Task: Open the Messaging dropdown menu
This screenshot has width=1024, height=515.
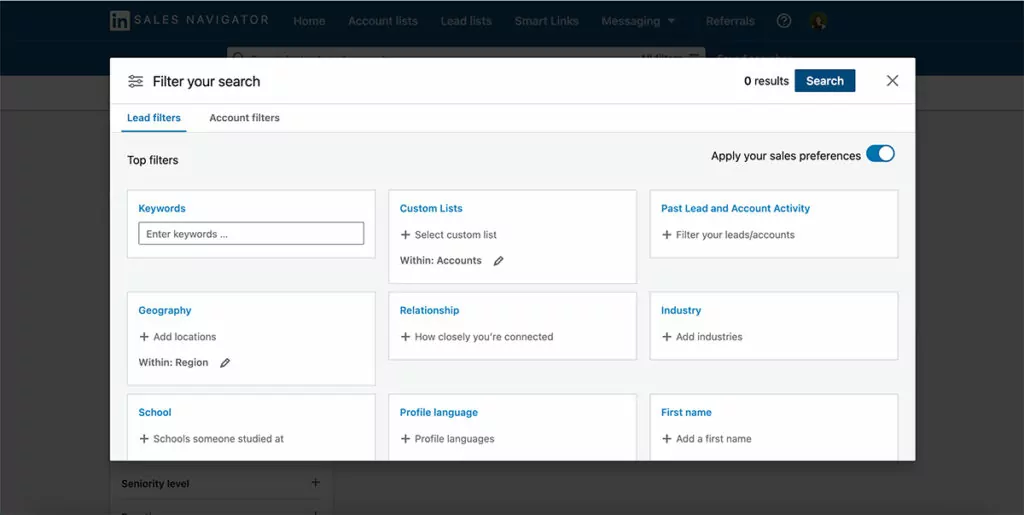Action: tap(638, 21)
